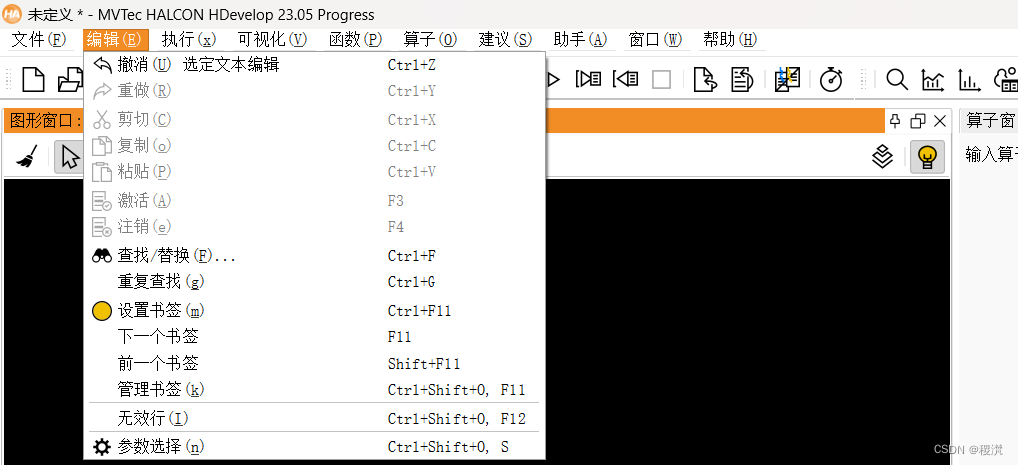Click the step forward execution icon
This screenshot has height=465, width=1018.
(588, 80)
